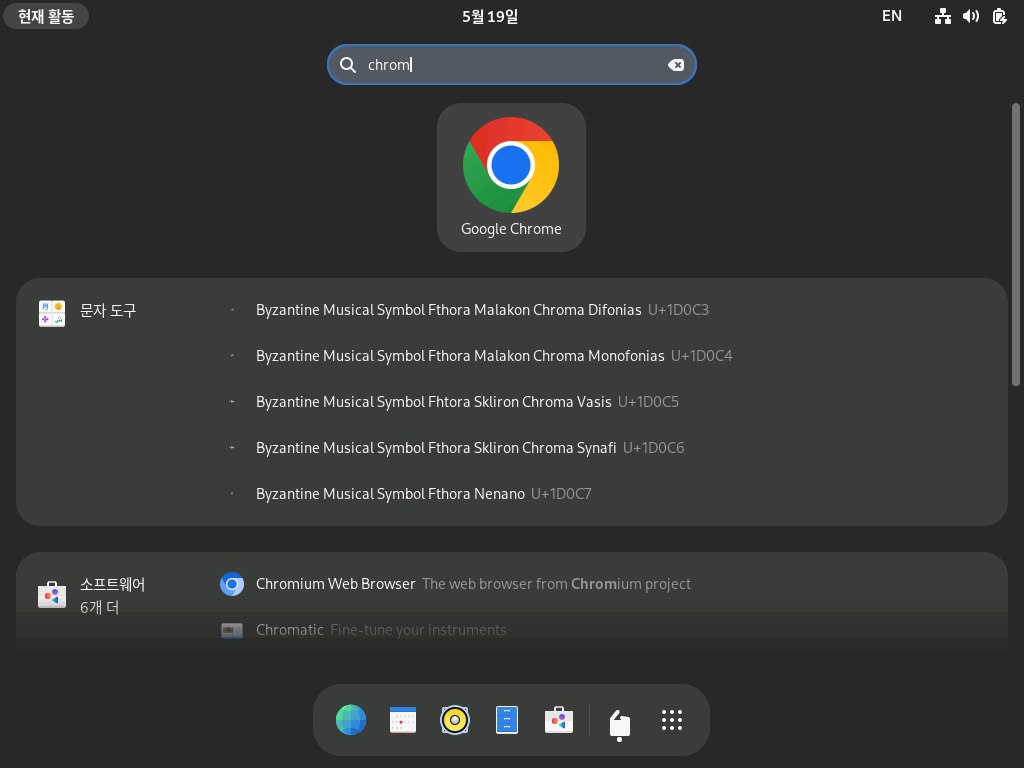
Task: Click the magnifier icon in the search bar
Action: pos(348,65)
